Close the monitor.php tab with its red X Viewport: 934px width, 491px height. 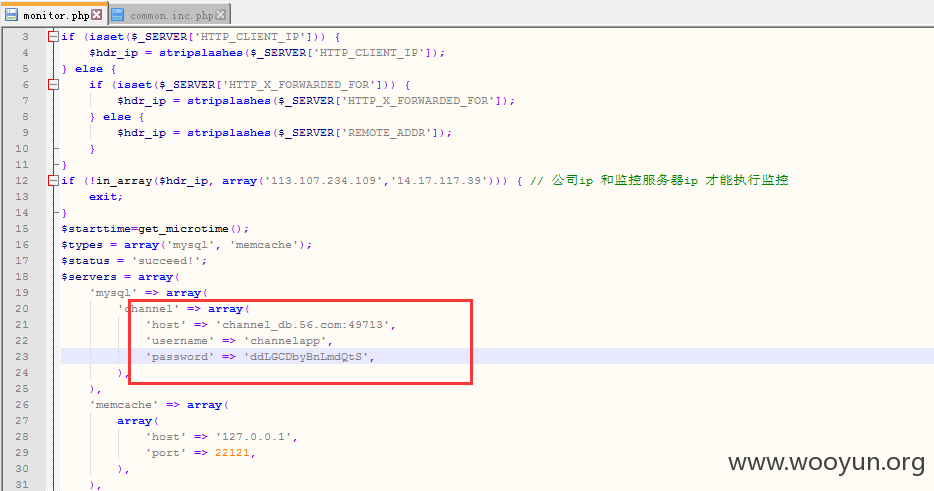pyautogui.click(x=96, y=14)
